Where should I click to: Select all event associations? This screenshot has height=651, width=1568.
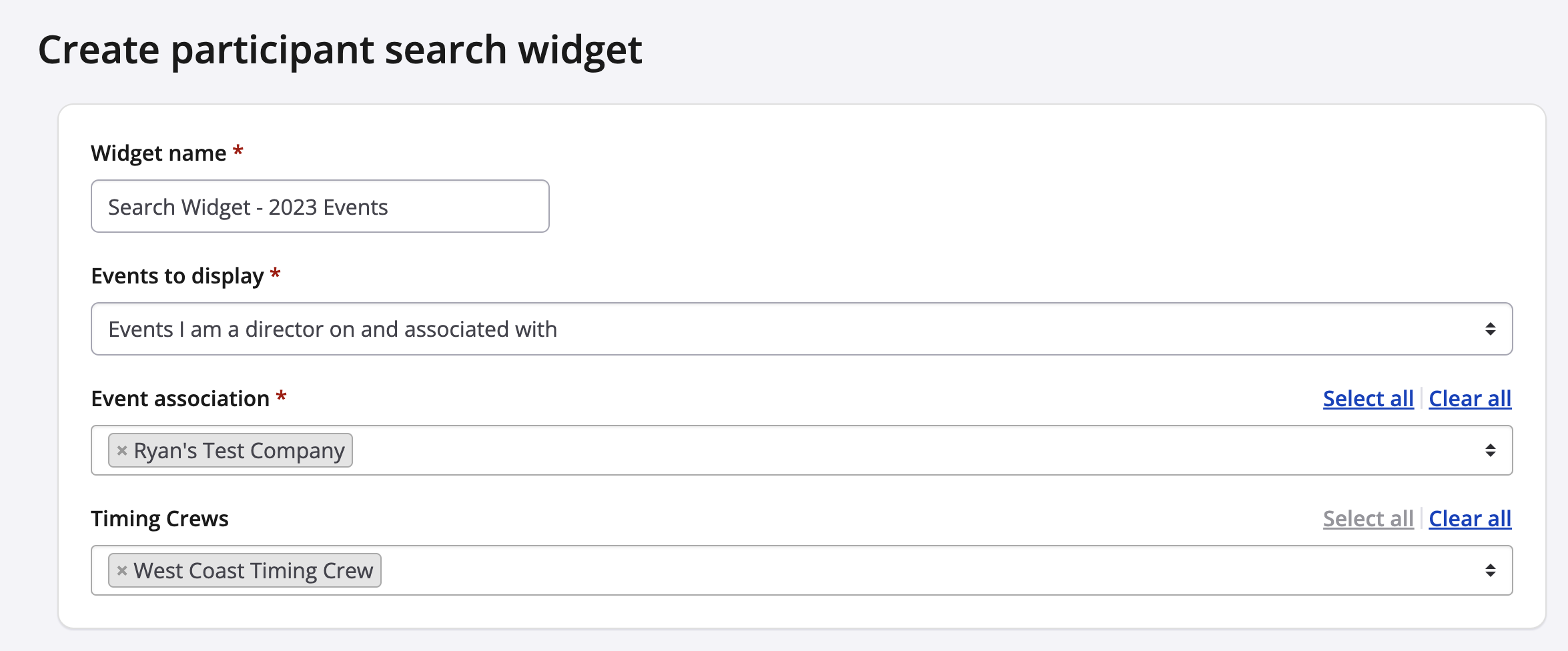[x=1368, y=399]
